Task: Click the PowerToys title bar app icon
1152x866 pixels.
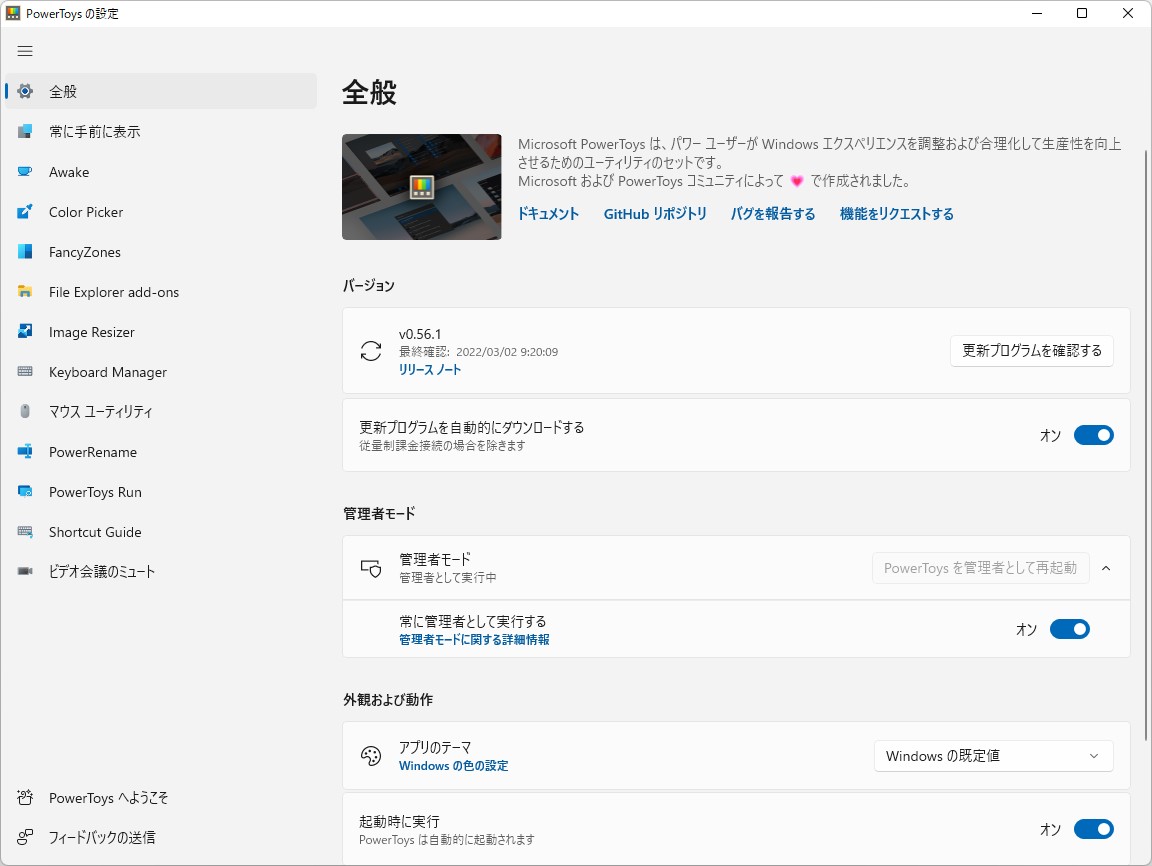Action: 13,13
